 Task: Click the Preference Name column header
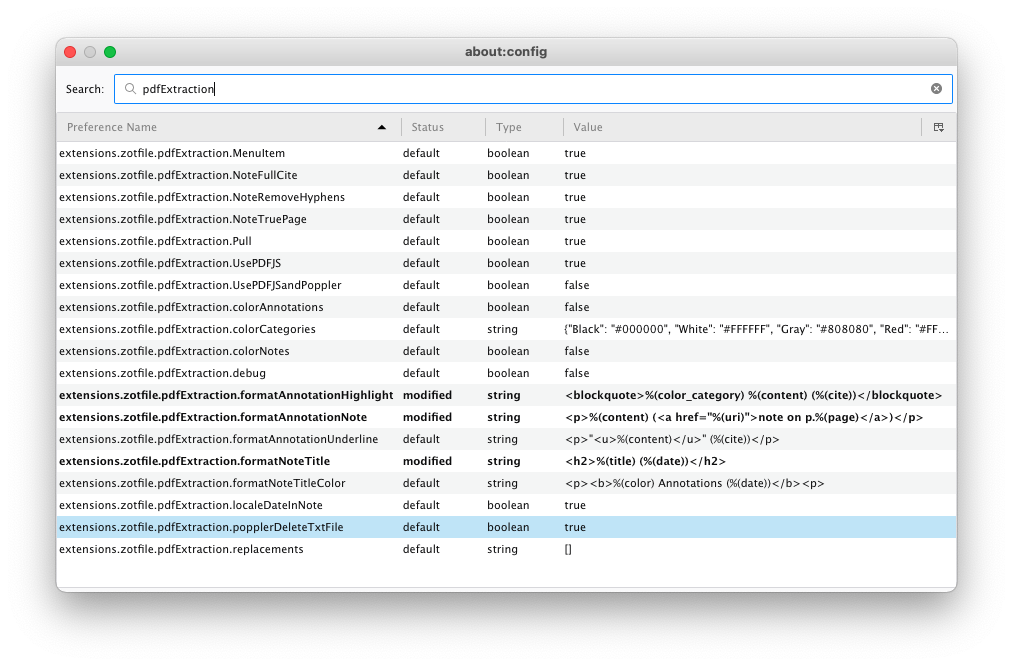pyautogui.click(x=112, y=127)
